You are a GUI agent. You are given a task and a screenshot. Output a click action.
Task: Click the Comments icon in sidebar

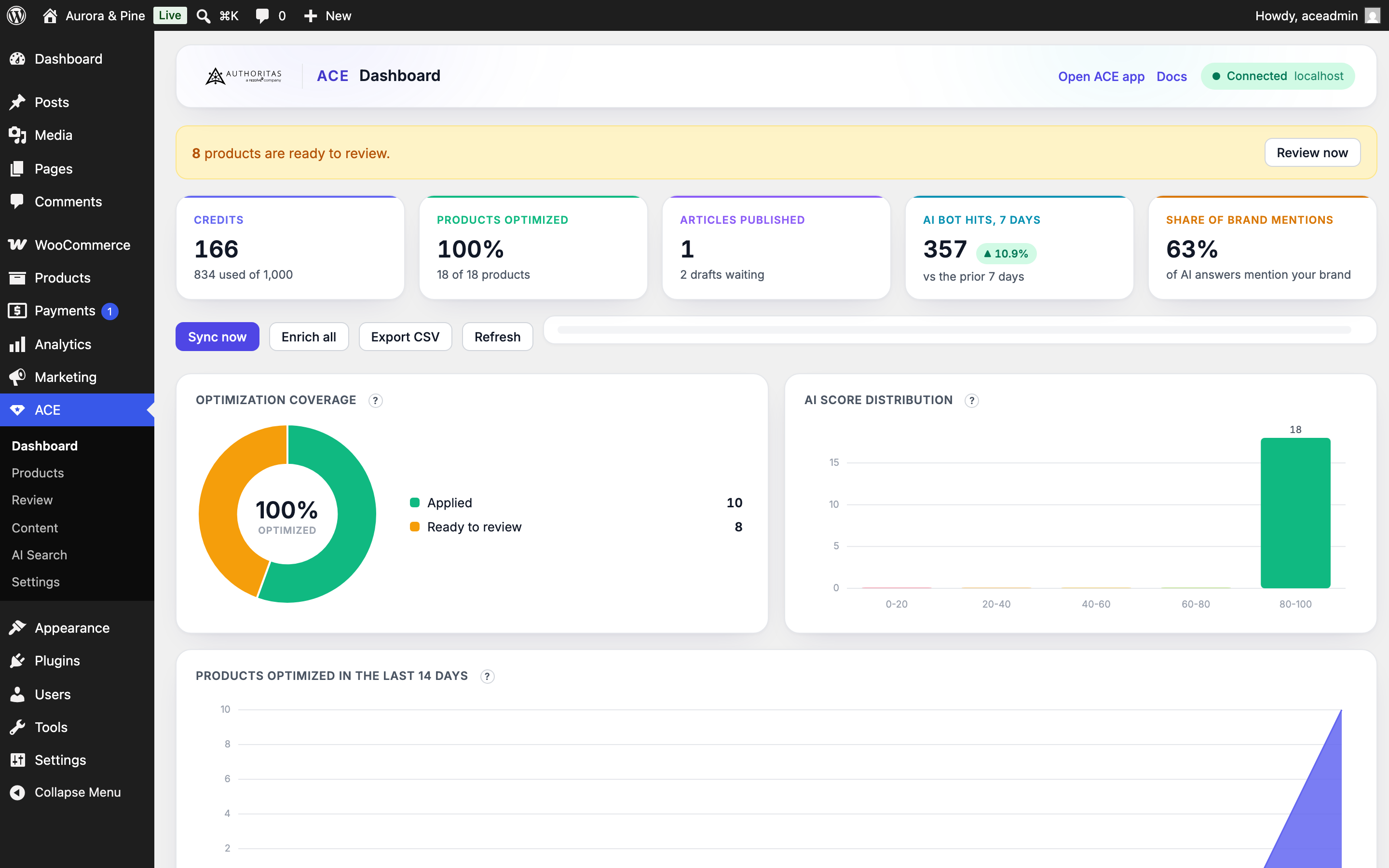[x=17, y=202]
